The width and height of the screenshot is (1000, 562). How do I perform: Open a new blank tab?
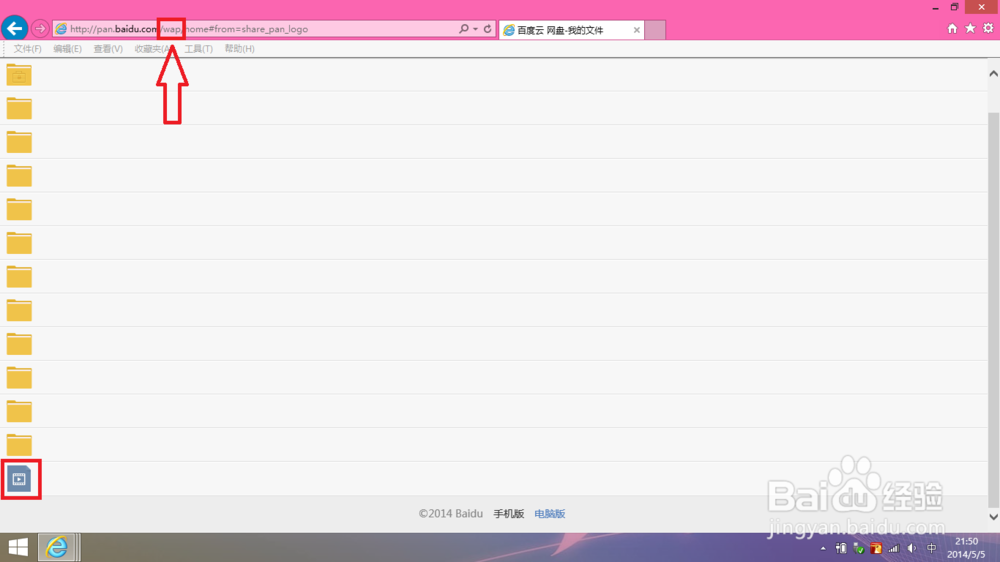coord(655,30)
